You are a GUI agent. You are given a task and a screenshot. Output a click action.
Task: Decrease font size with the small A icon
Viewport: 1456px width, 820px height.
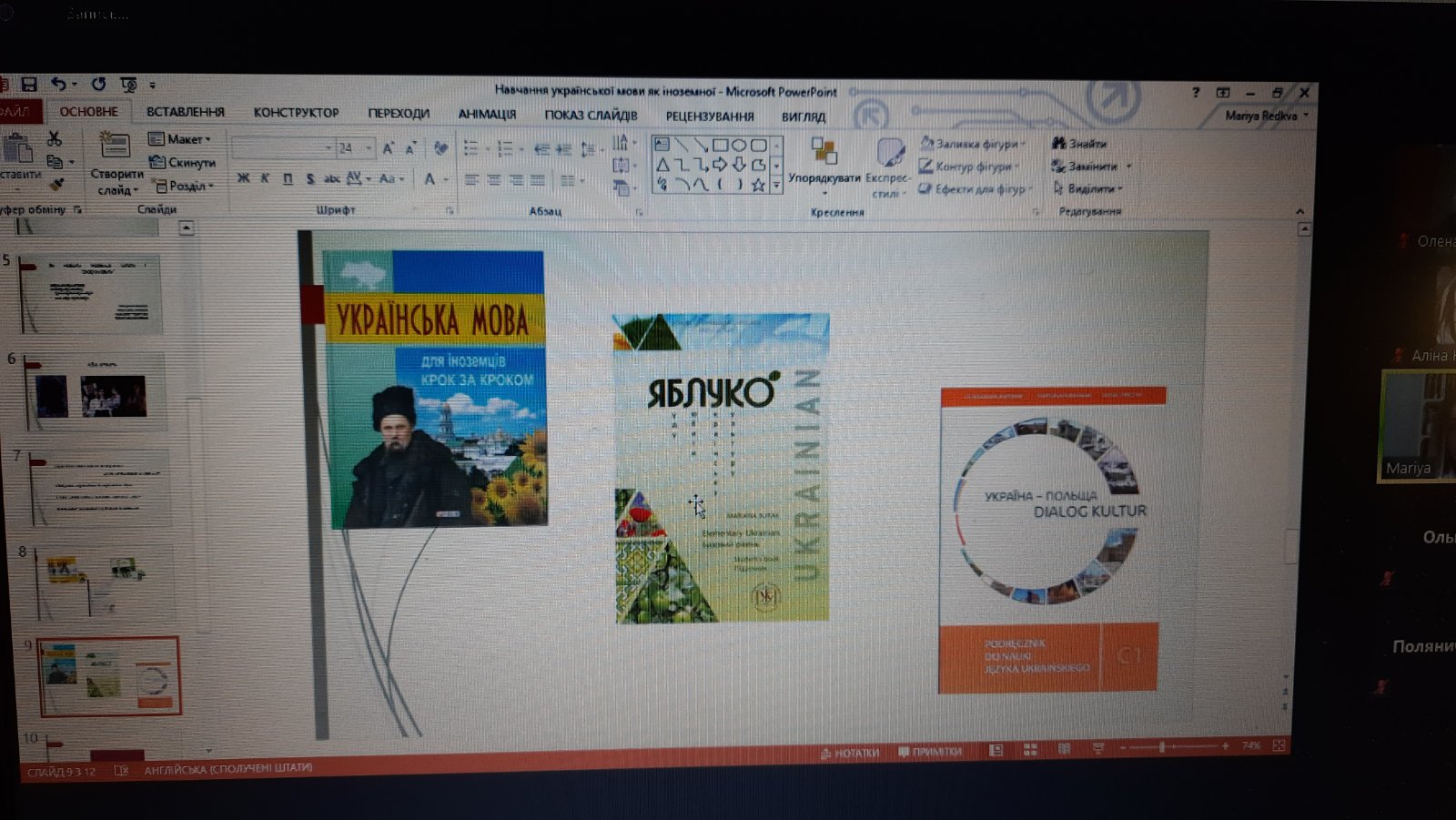click(x=410, y=147)
